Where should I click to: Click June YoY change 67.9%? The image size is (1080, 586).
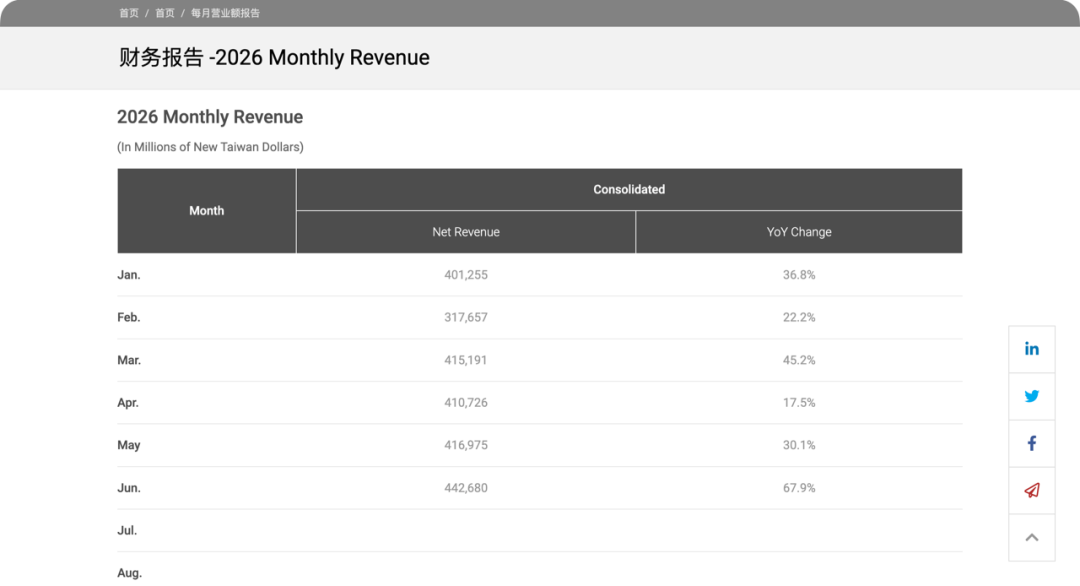click(799, 488)
